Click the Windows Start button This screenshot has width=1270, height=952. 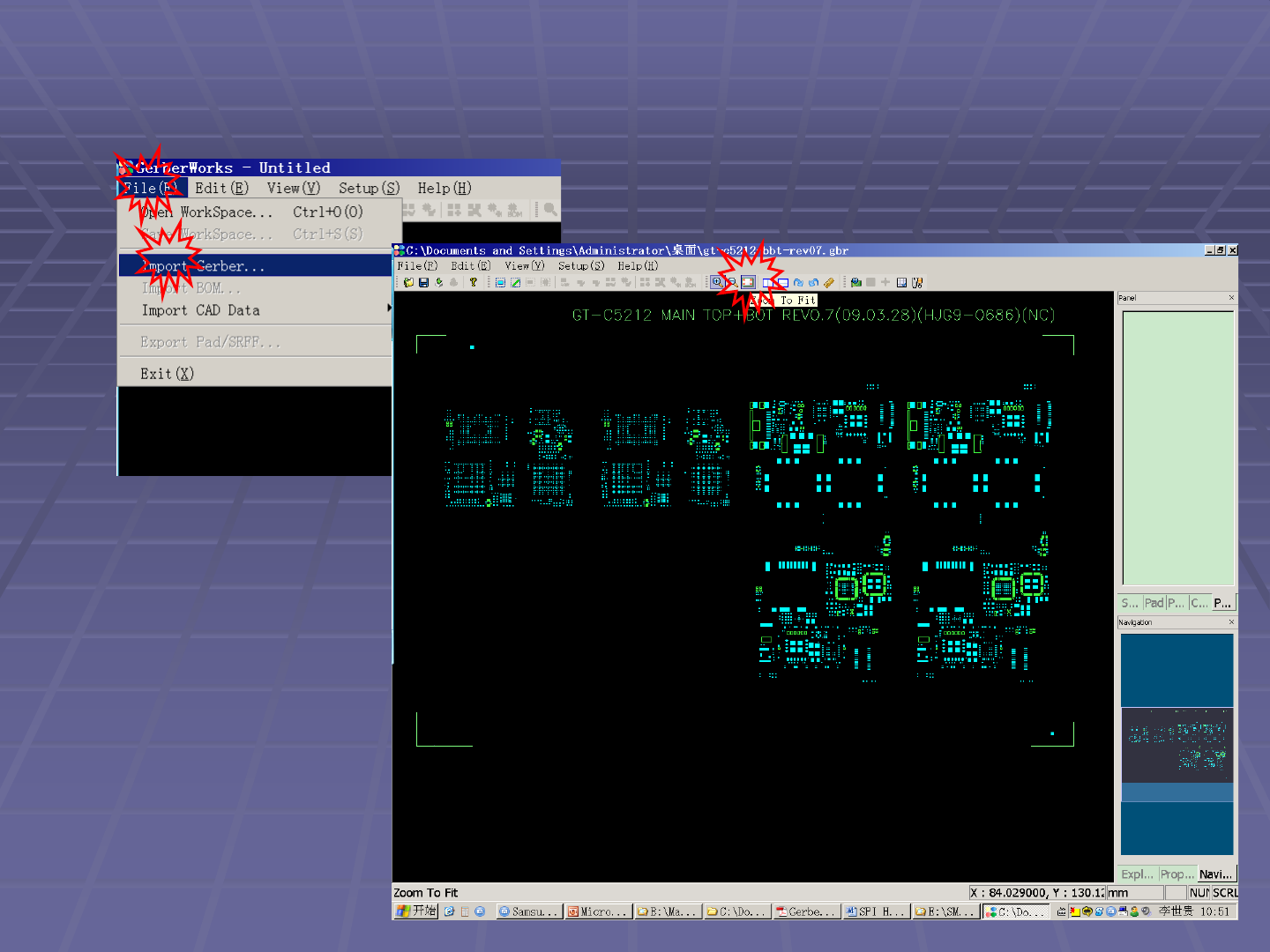pos(416,911)
